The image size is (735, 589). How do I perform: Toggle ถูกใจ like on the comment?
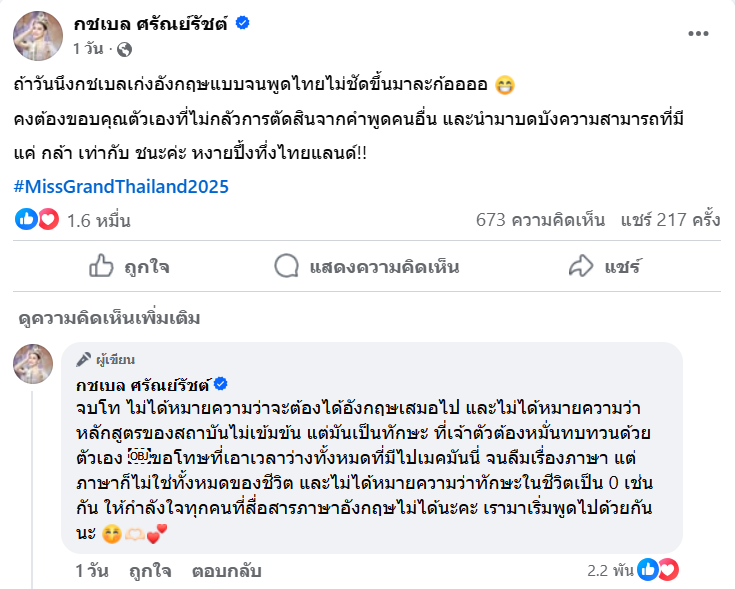pyautogui.click(x=149, y=570)
